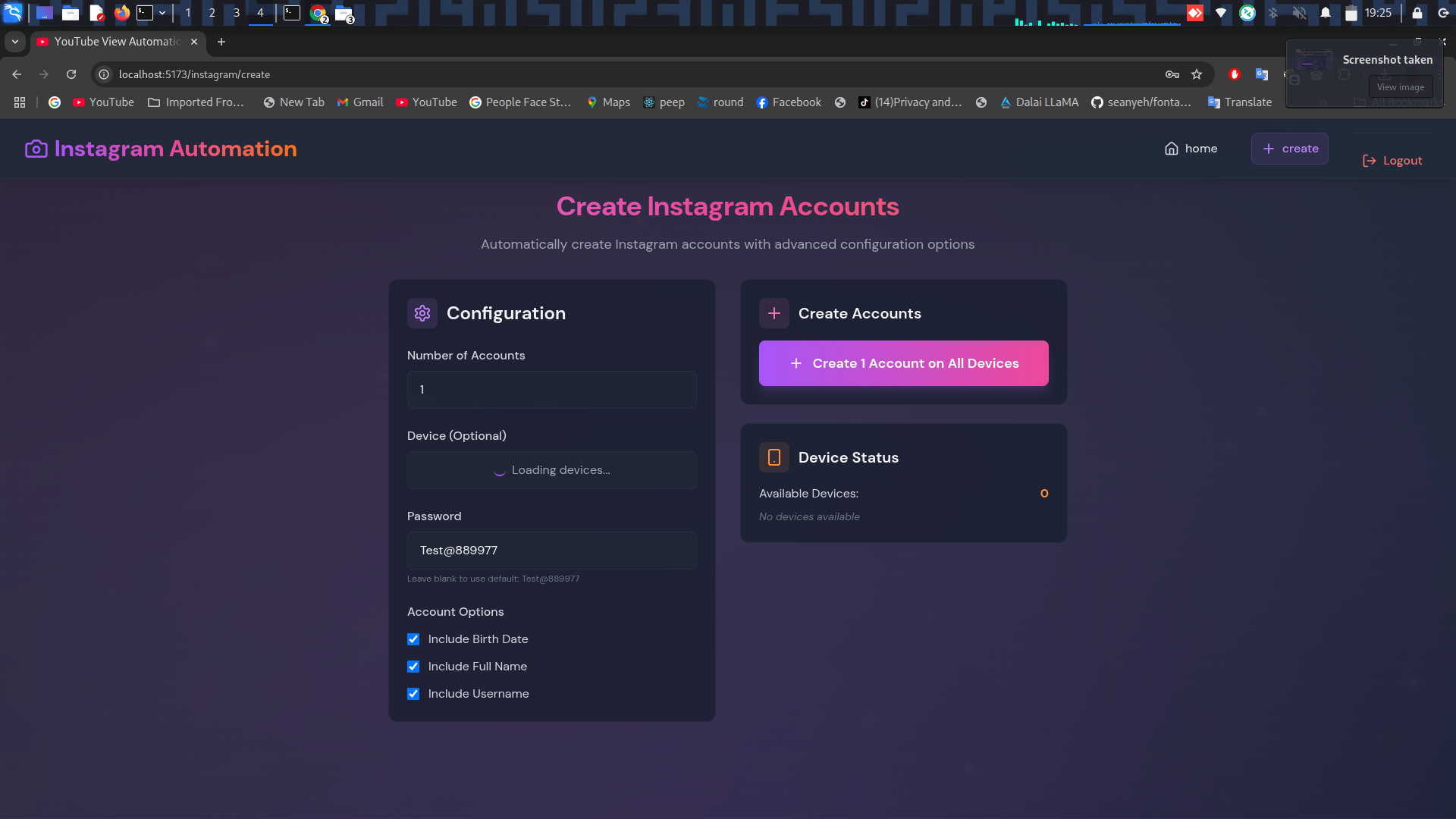Screen dimensions: 1456x819
Task: Click the lock screen icon
Action: [1417, 13]
